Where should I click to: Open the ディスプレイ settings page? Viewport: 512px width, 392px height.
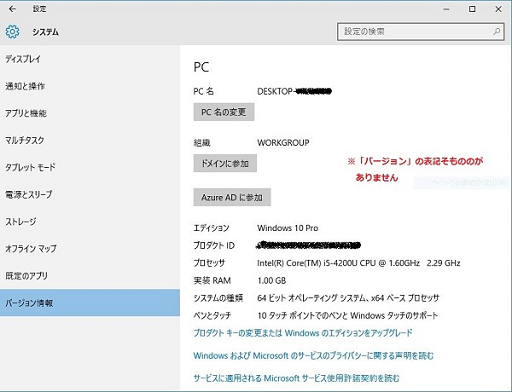90,59
